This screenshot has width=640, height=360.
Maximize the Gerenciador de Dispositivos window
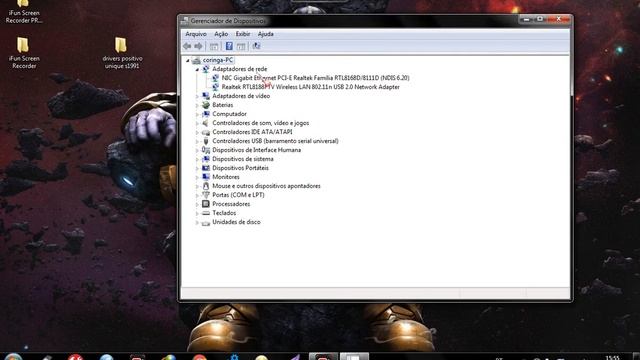540,19
